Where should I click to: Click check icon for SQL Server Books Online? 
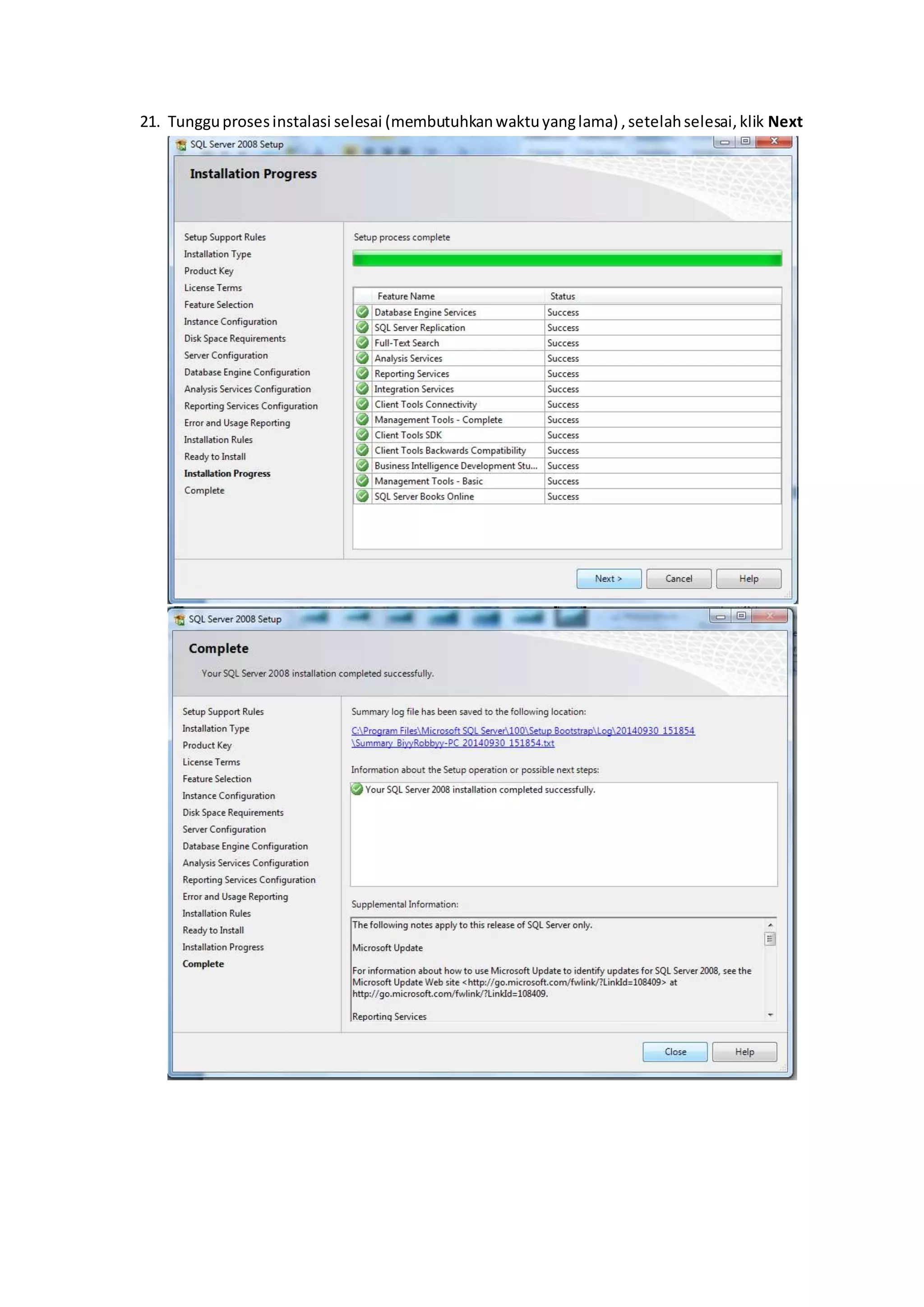point(362,496)
